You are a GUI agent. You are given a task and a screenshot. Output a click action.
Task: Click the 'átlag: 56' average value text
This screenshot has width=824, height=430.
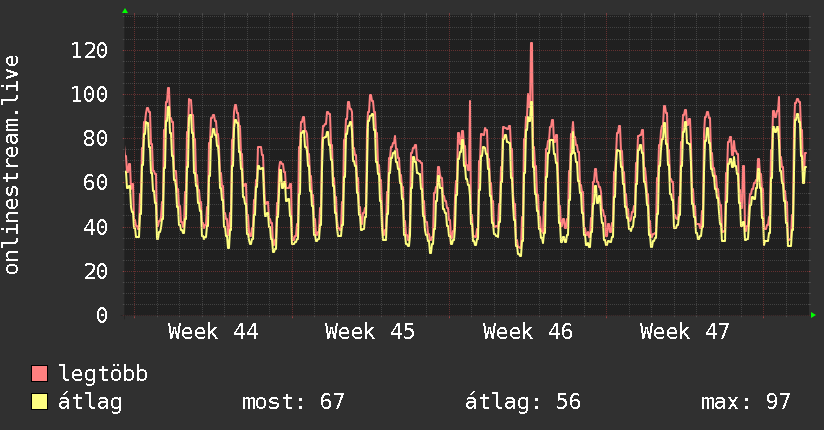point(523,402)
